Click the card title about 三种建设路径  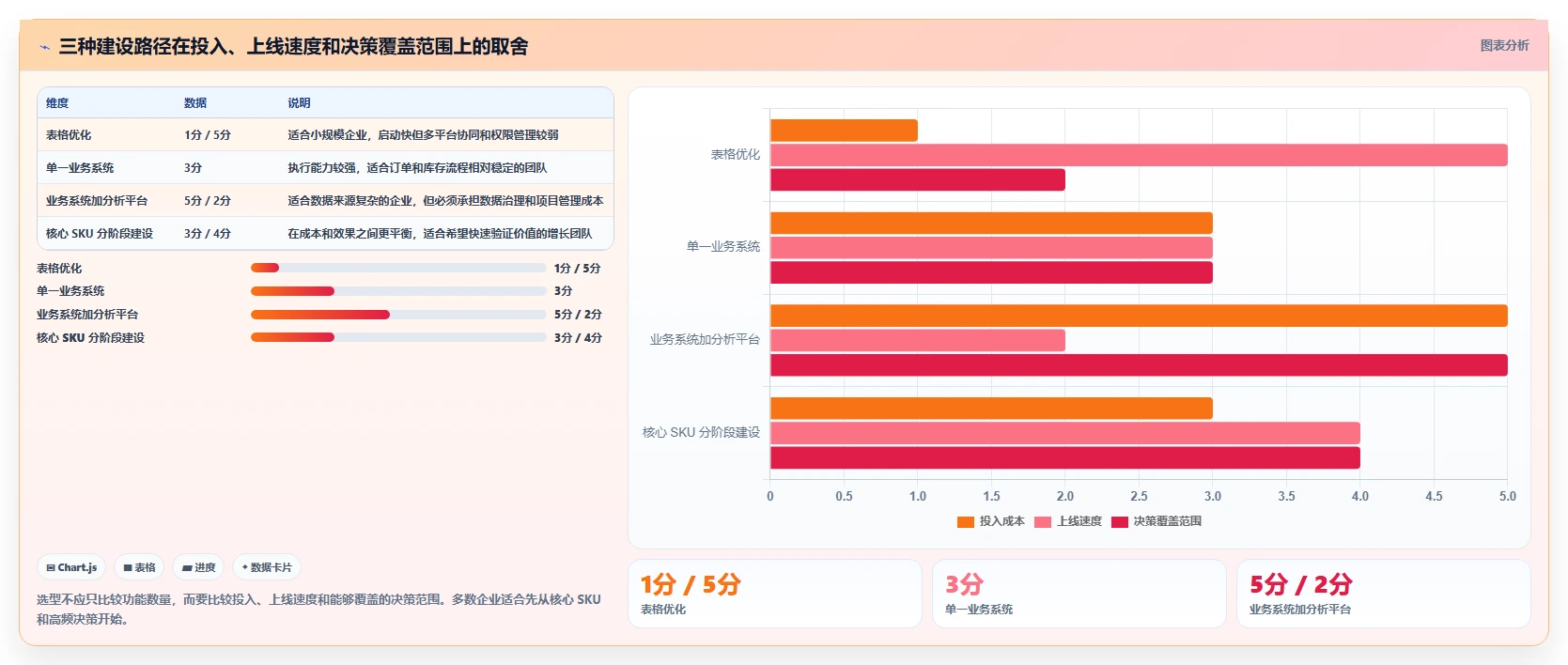pyautogui.click(x=293, y=47)
